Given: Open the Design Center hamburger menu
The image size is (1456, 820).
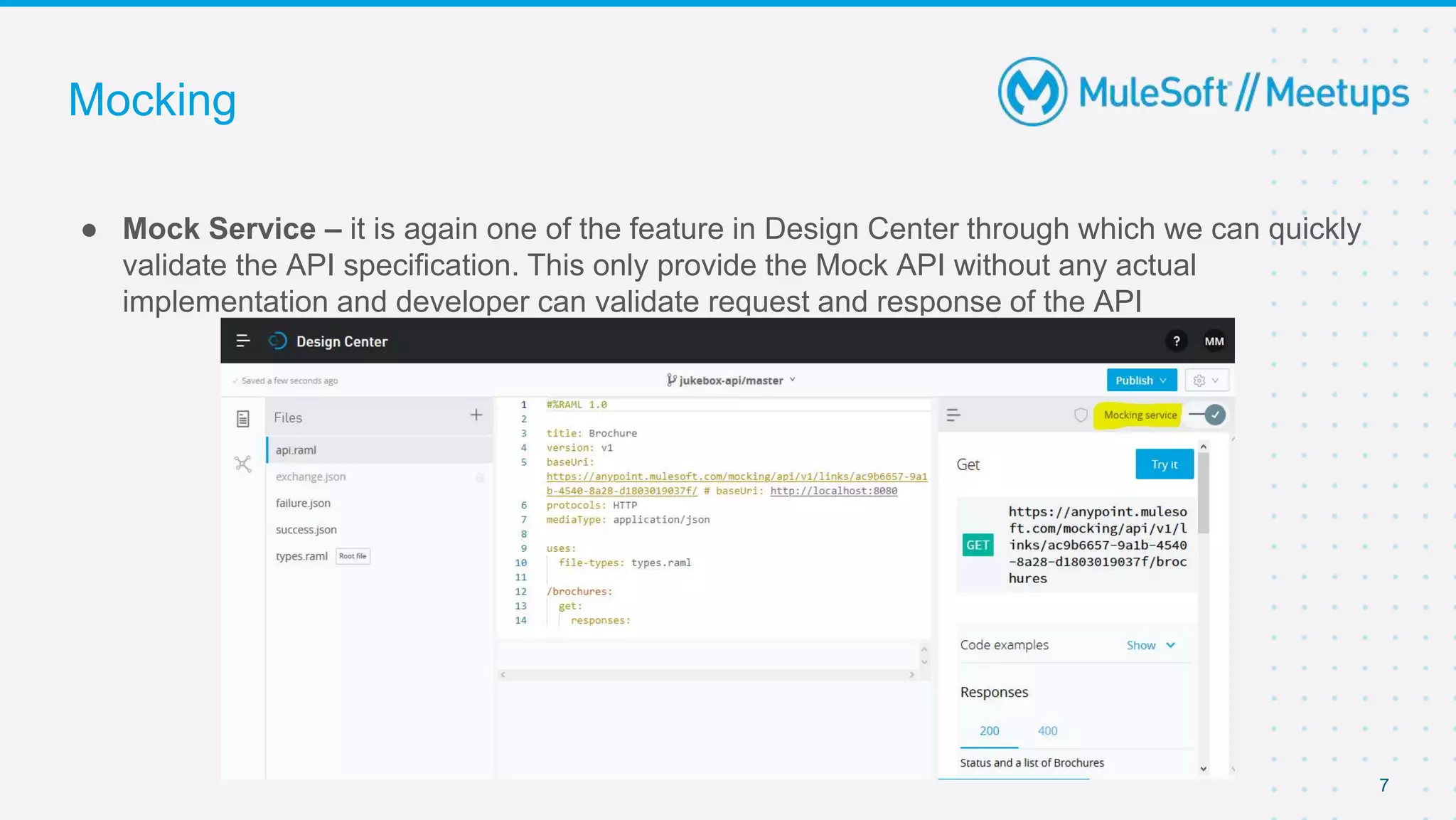Looking at the screenshot, I should [243, 341].
